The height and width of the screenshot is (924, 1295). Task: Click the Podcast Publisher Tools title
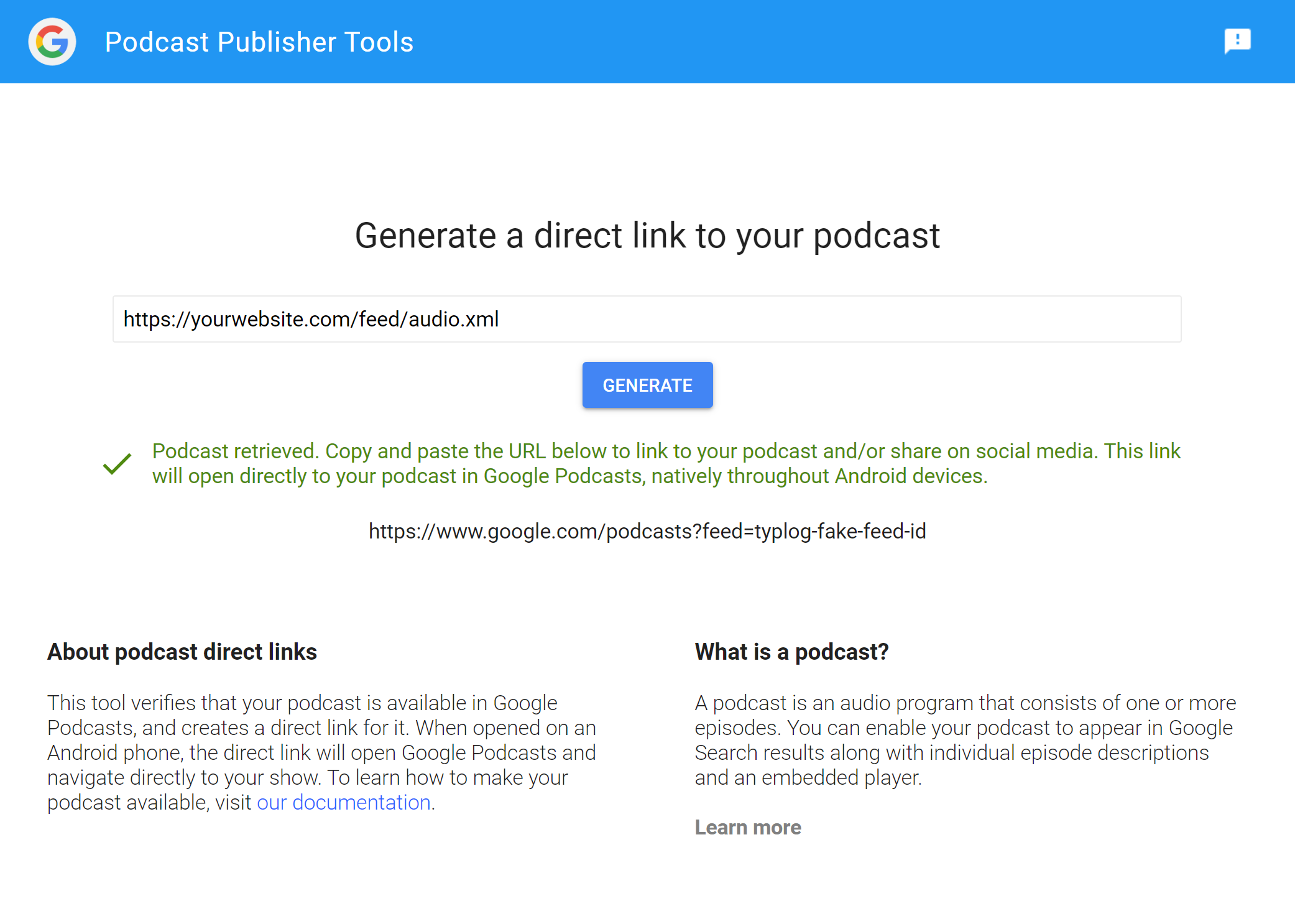[259, 42]
